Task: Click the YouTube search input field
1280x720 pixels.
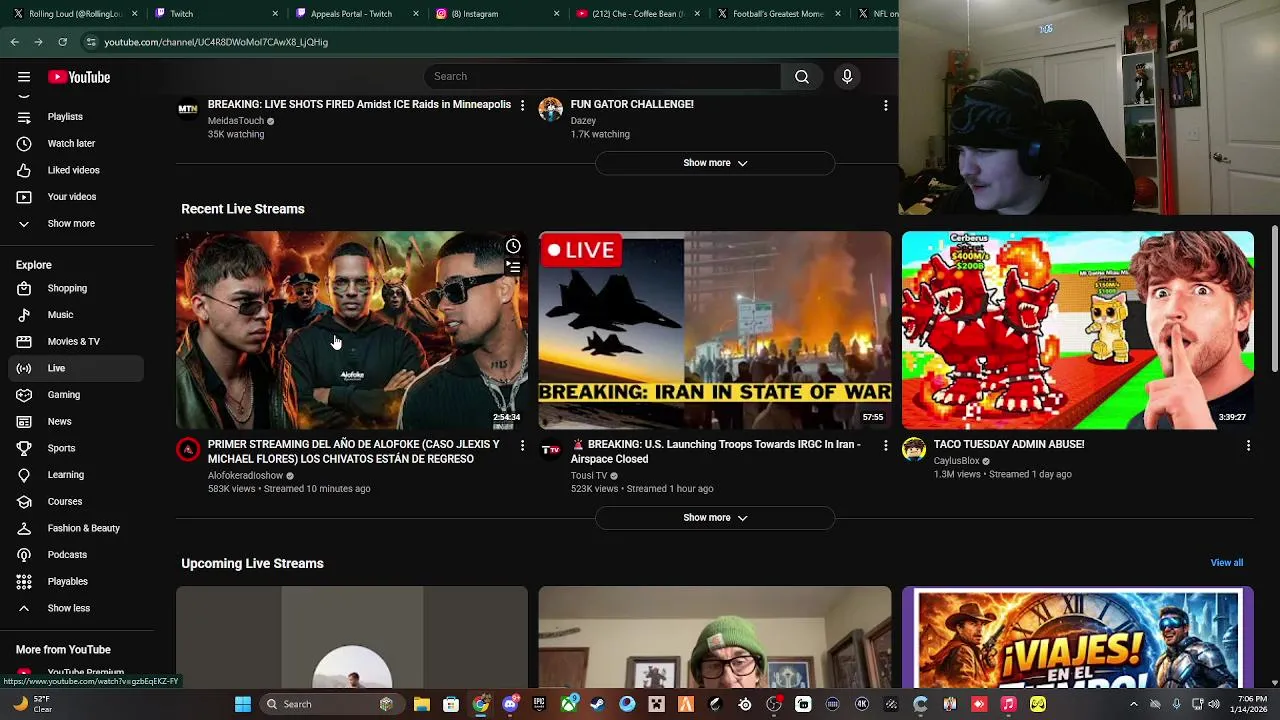Action: (x=603, y=76)
